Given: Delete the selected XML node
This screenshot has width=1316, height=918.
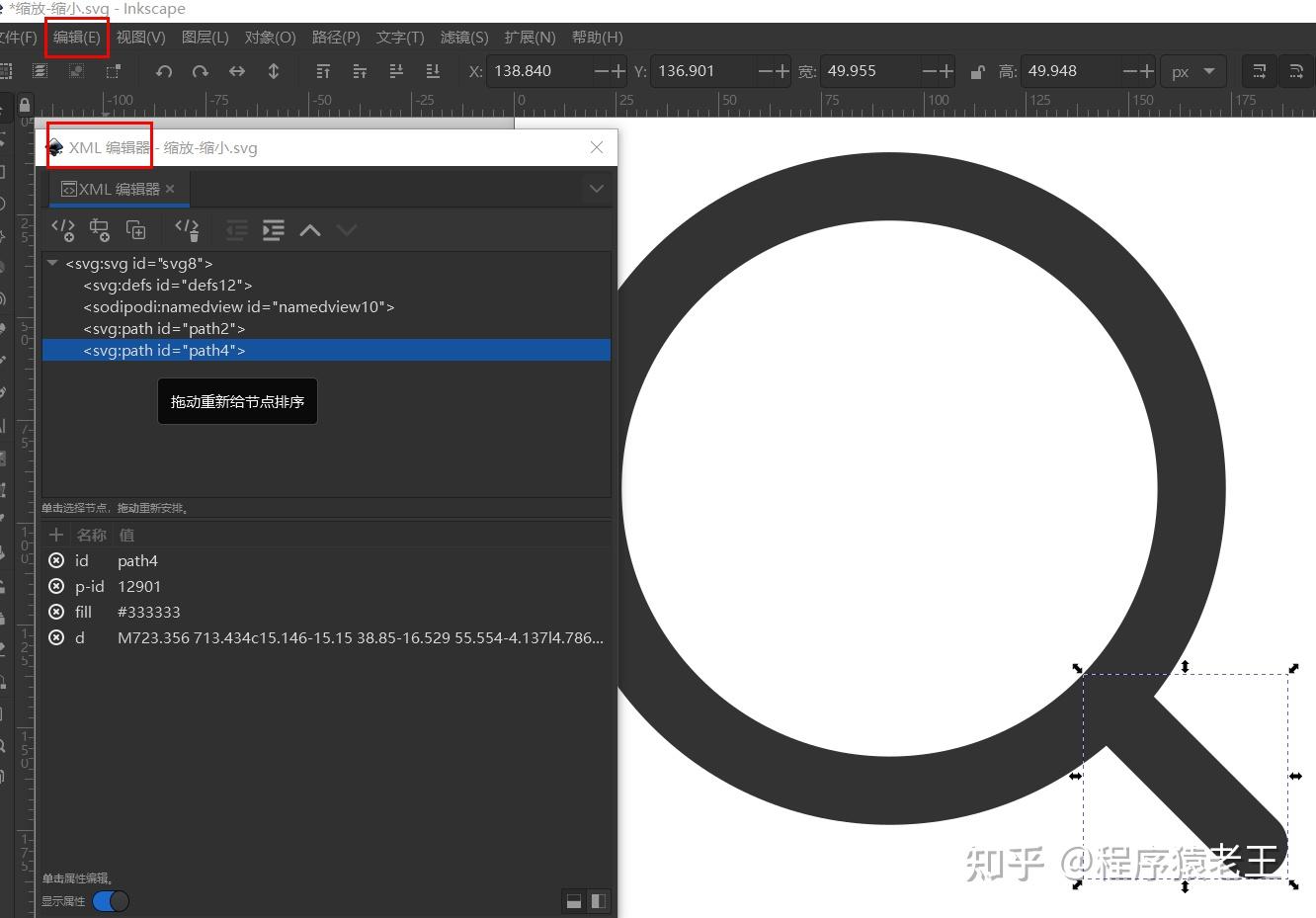Looking at the screenshot, I should click(187, 229).
